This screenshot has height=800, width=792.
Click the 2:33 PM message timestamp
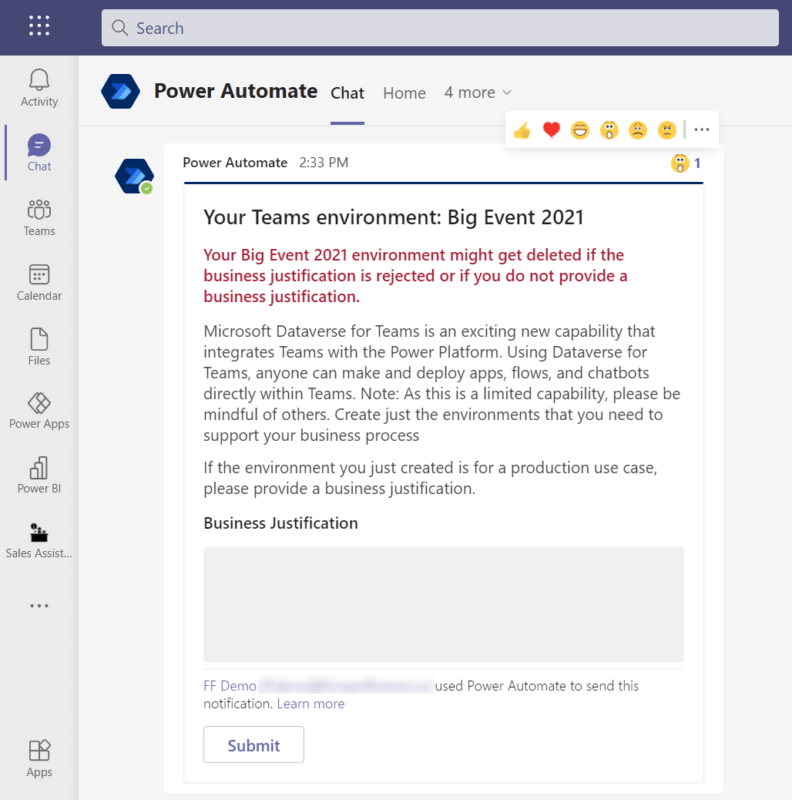point(324,162)
